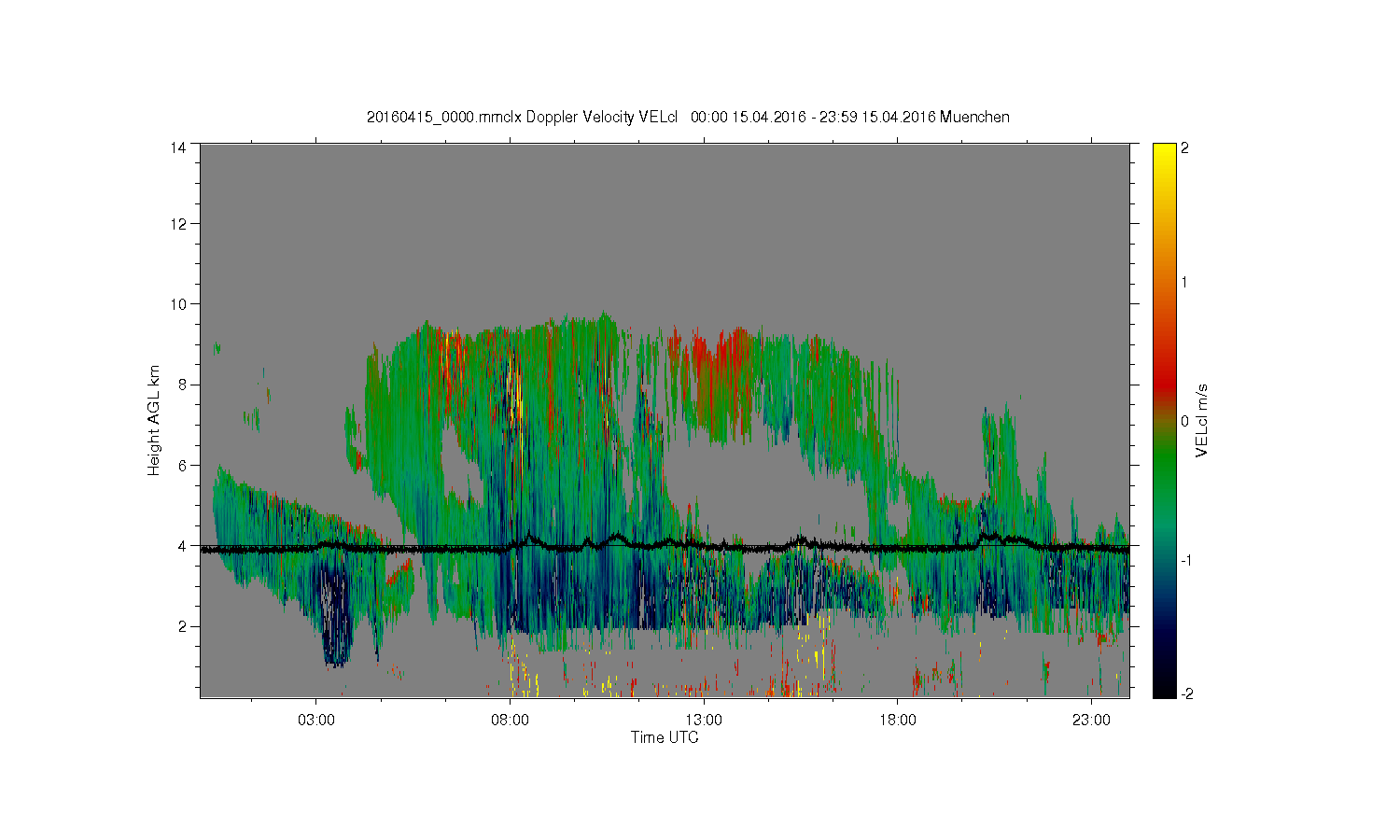Click the height axis label 4
This screenshot has height=840, width=1400.
(182, 545)
